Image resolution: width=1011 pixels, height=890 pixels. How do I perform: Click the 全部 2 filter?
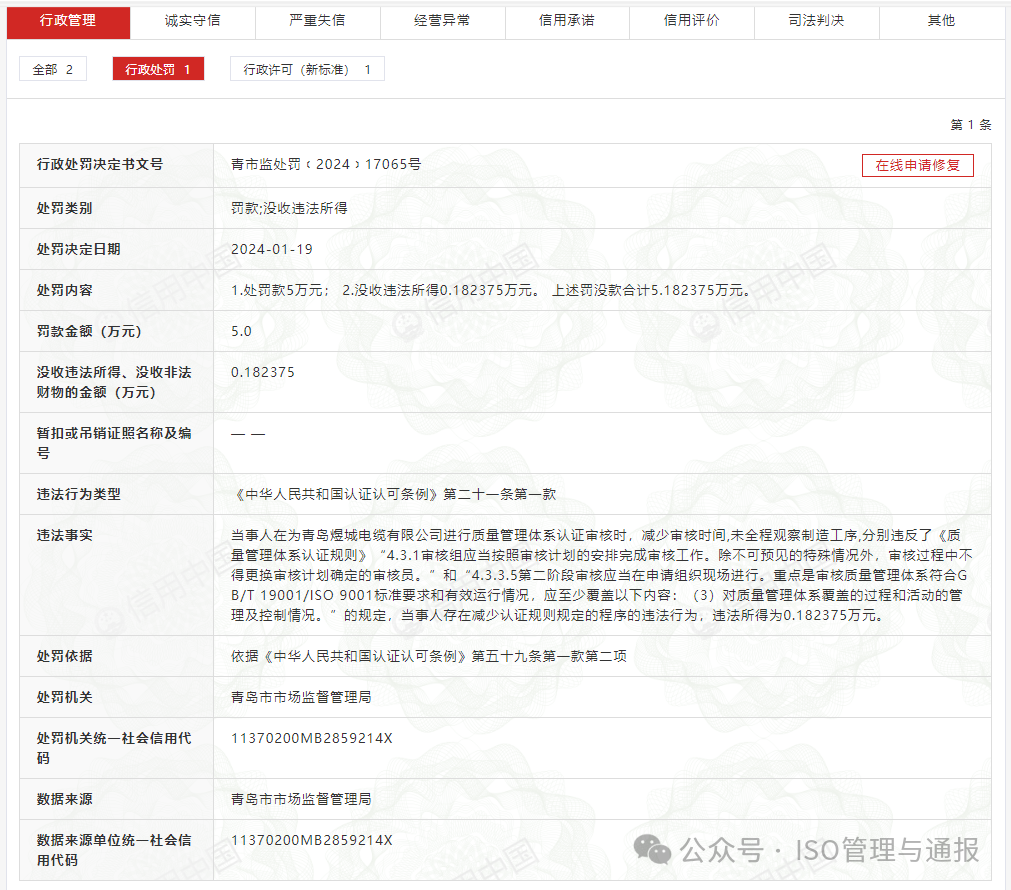pyautogui.click(x=52, y=69)
